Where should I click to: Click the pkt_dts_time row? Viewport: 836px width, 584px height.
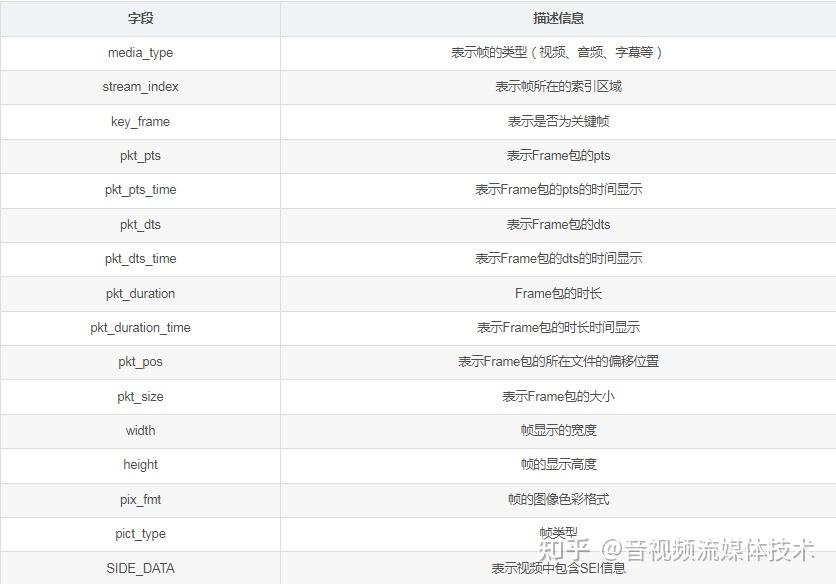click(x=140, y=259)
